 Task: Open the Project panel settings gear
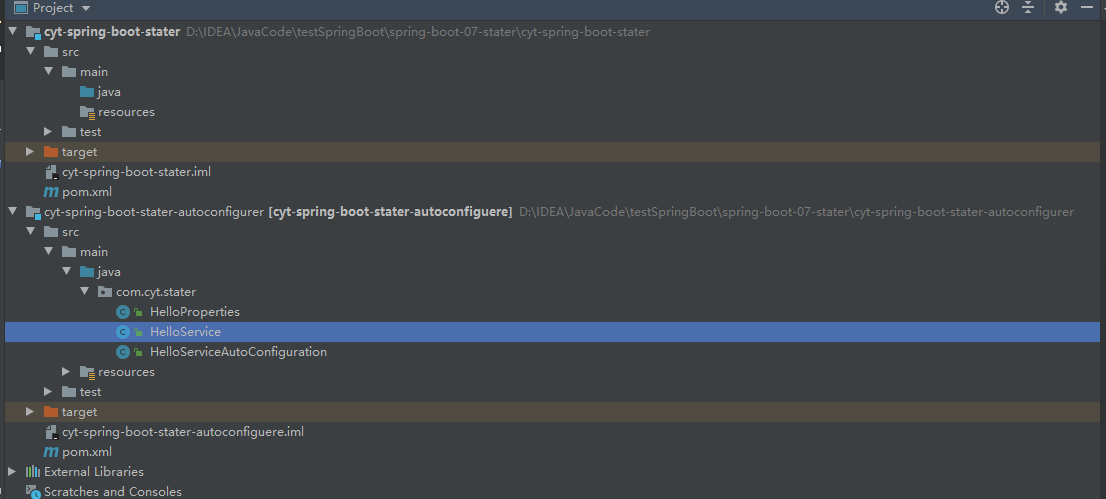pos(1061,7)
